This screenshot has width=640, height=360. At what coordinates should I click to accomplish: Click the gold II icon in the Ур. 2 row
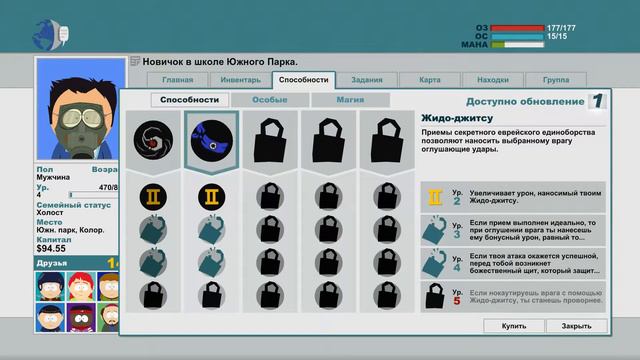click(435, 197)
